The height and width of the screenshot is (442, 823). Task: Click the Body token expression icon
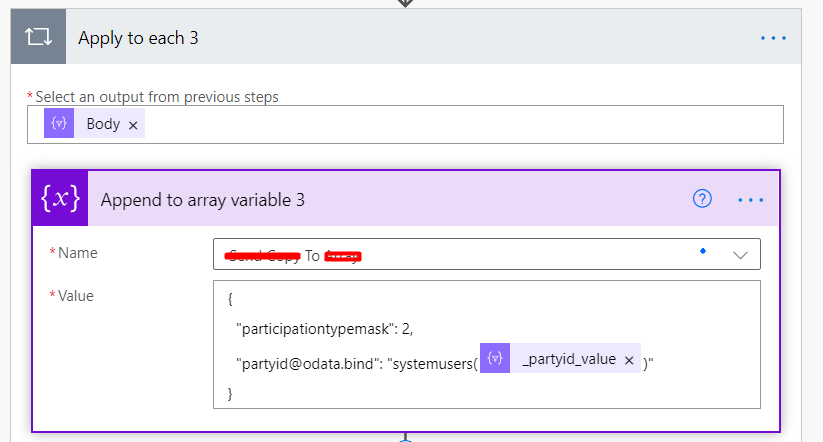[58, 124]
